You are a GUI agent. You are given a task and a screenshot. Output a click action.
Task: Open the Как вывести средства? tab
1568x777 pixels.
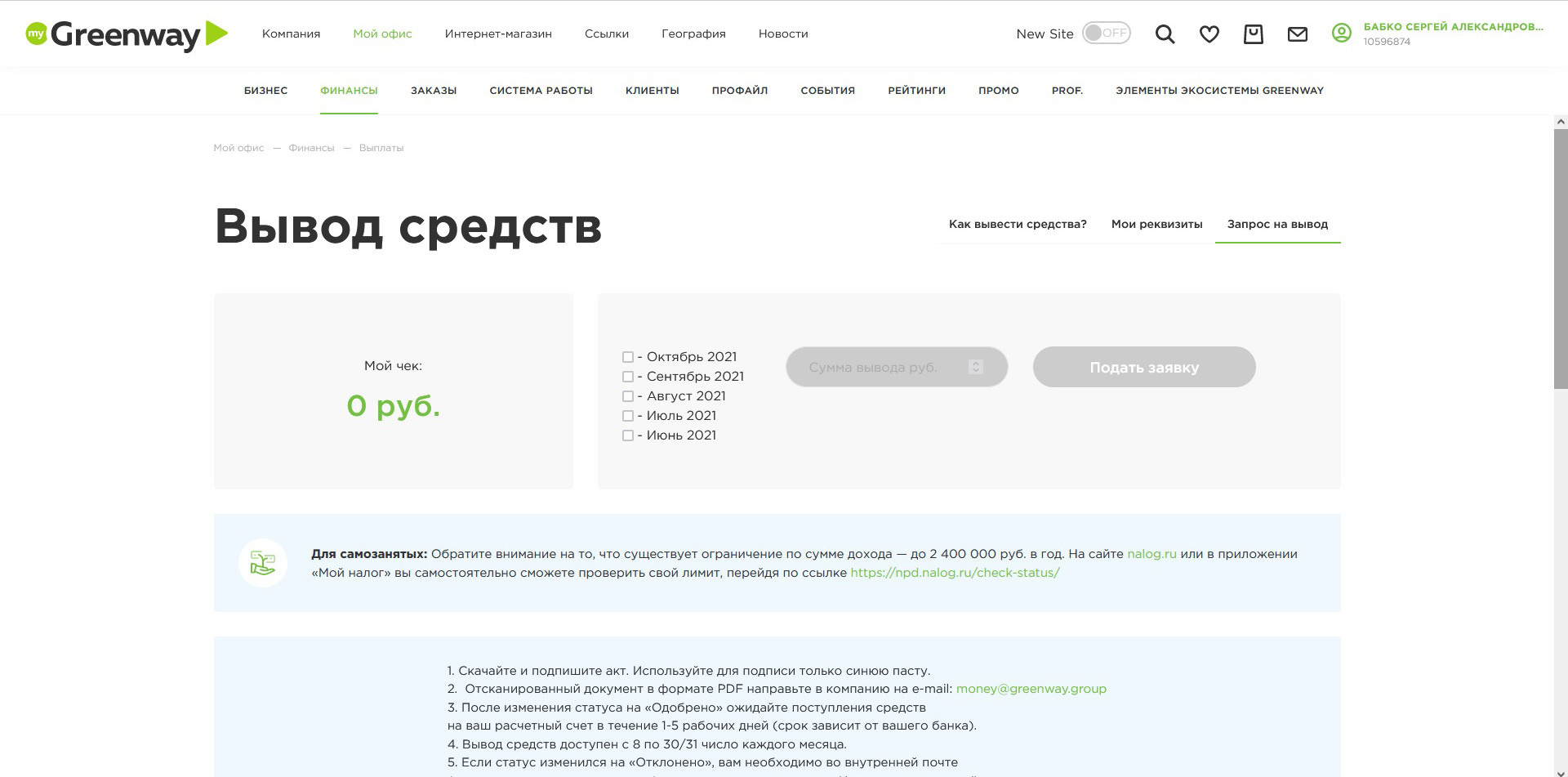click(1017, 224)
